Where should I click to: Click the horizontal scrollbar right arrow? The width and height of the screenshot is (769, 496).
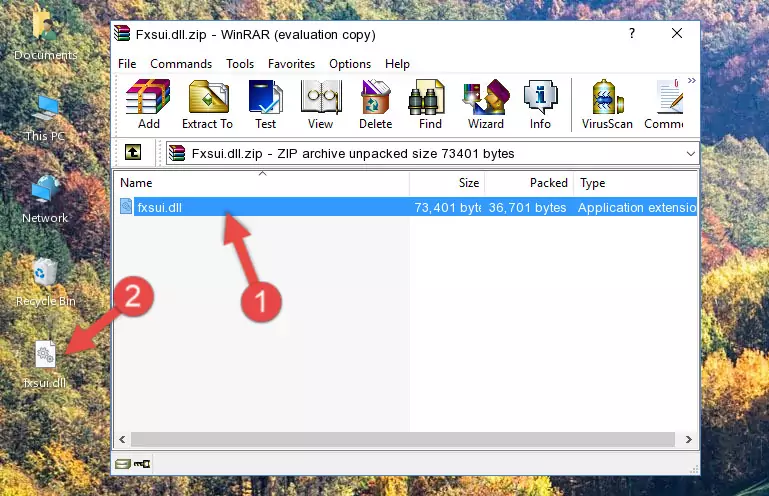[x=689, y=440]
